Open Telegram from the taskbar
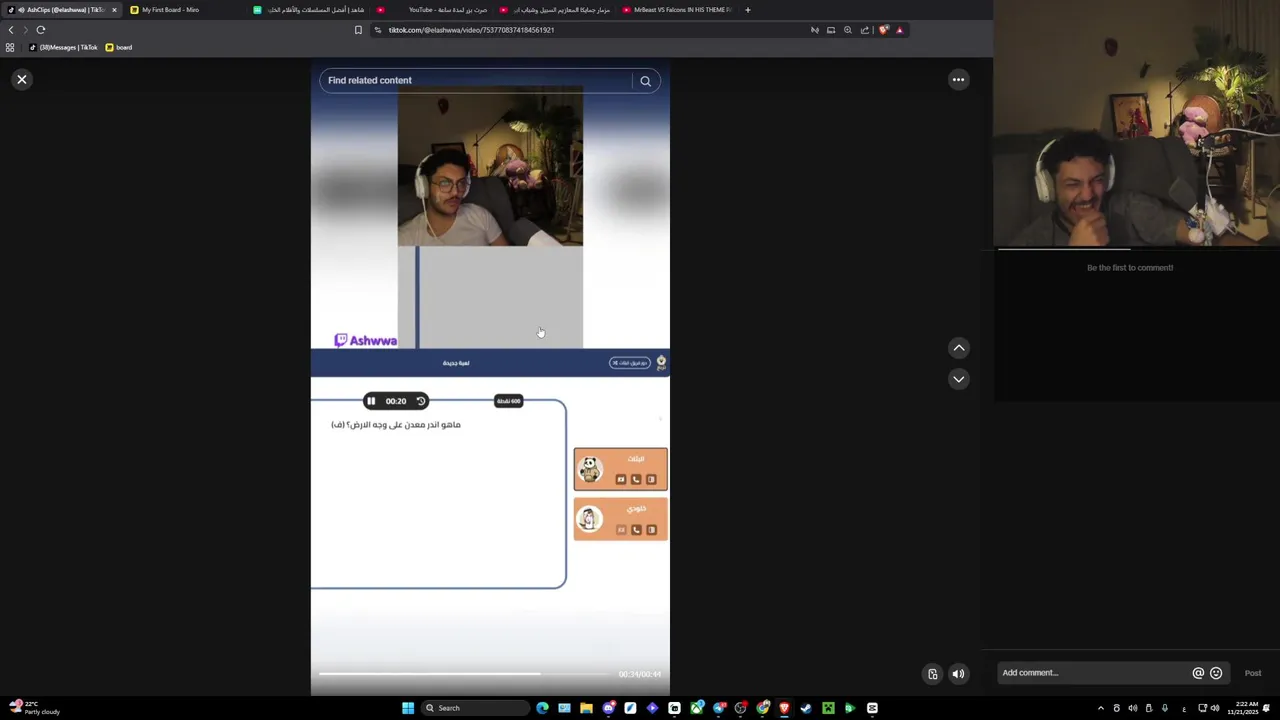This screenshot has height=720, width=1280. (719, 708)
